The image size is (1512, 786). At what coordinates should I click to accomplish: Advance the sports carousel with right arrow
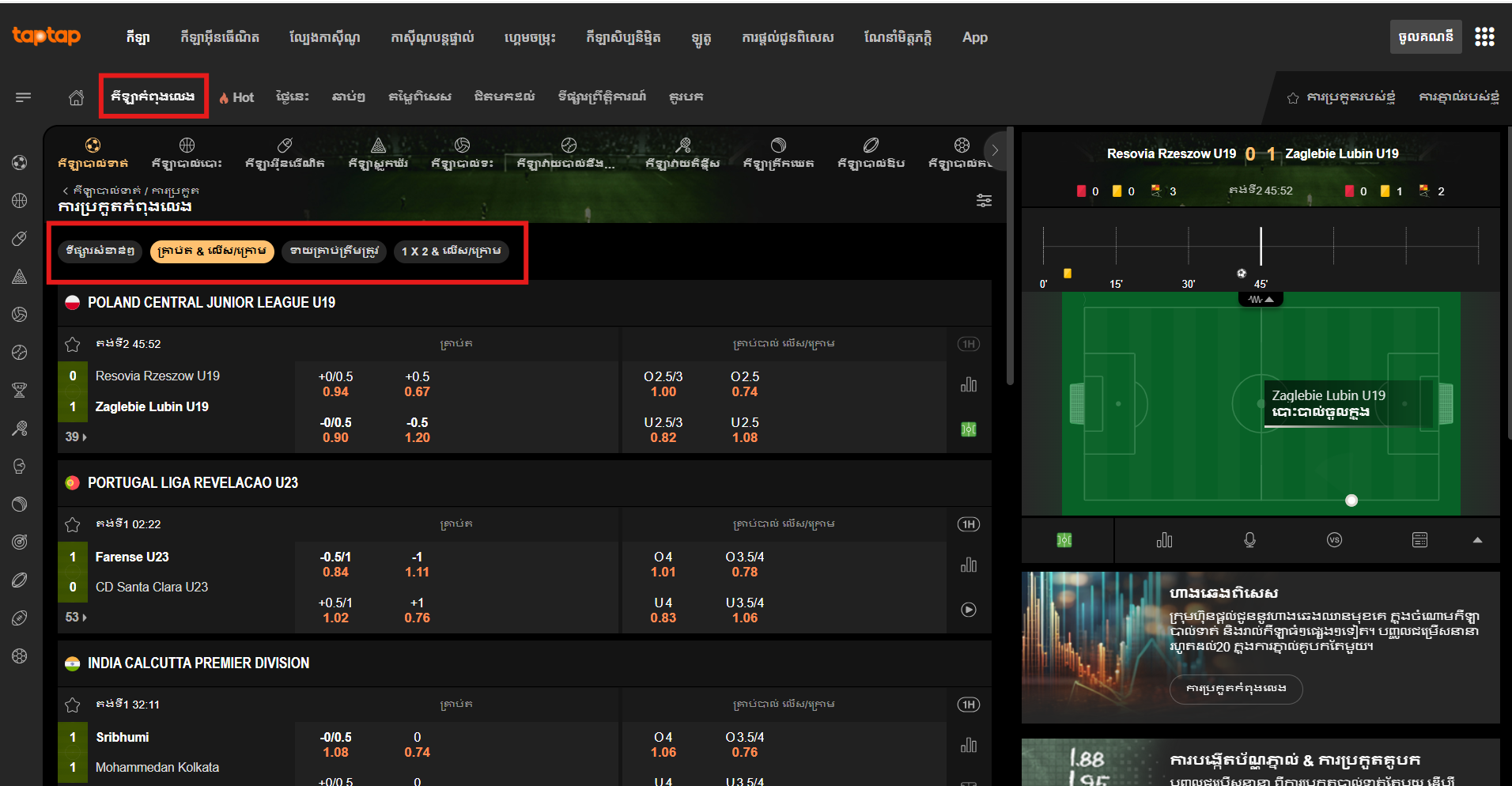(x=995, y=150)
